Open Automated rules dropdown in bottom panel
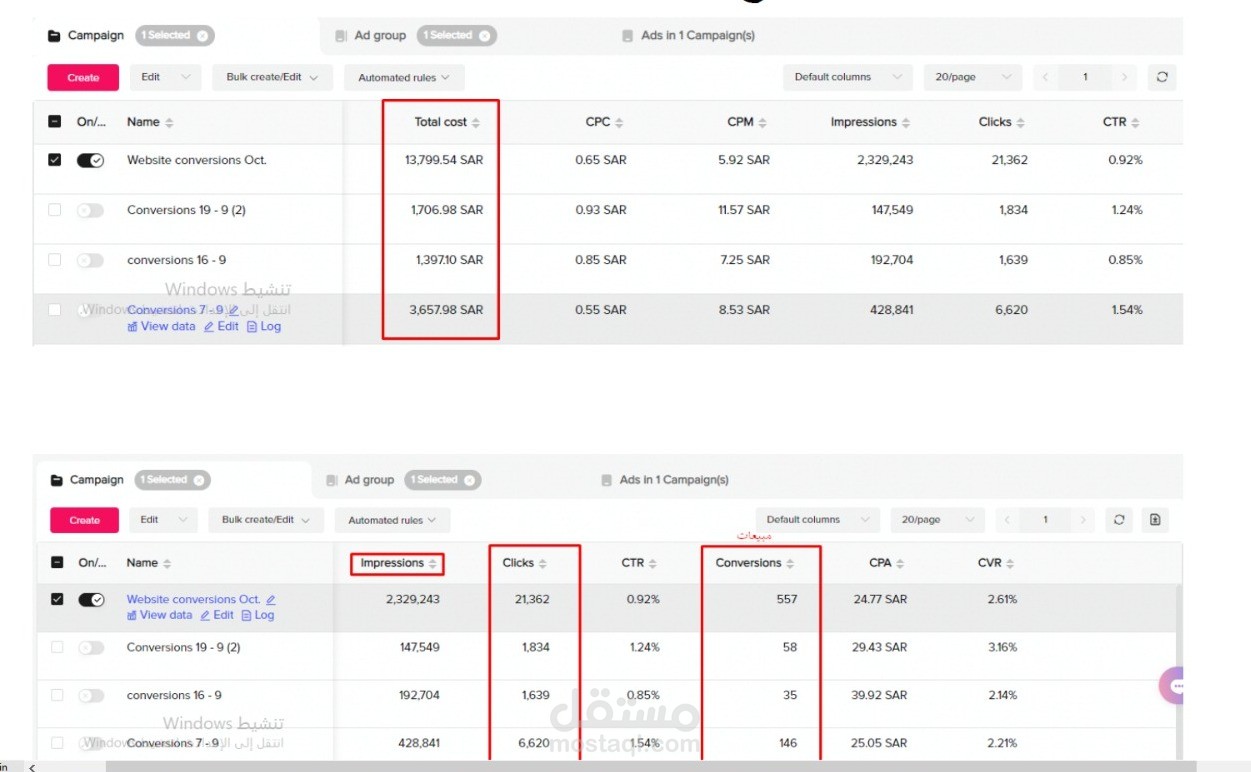1251x772 pixels. (392, 520)
